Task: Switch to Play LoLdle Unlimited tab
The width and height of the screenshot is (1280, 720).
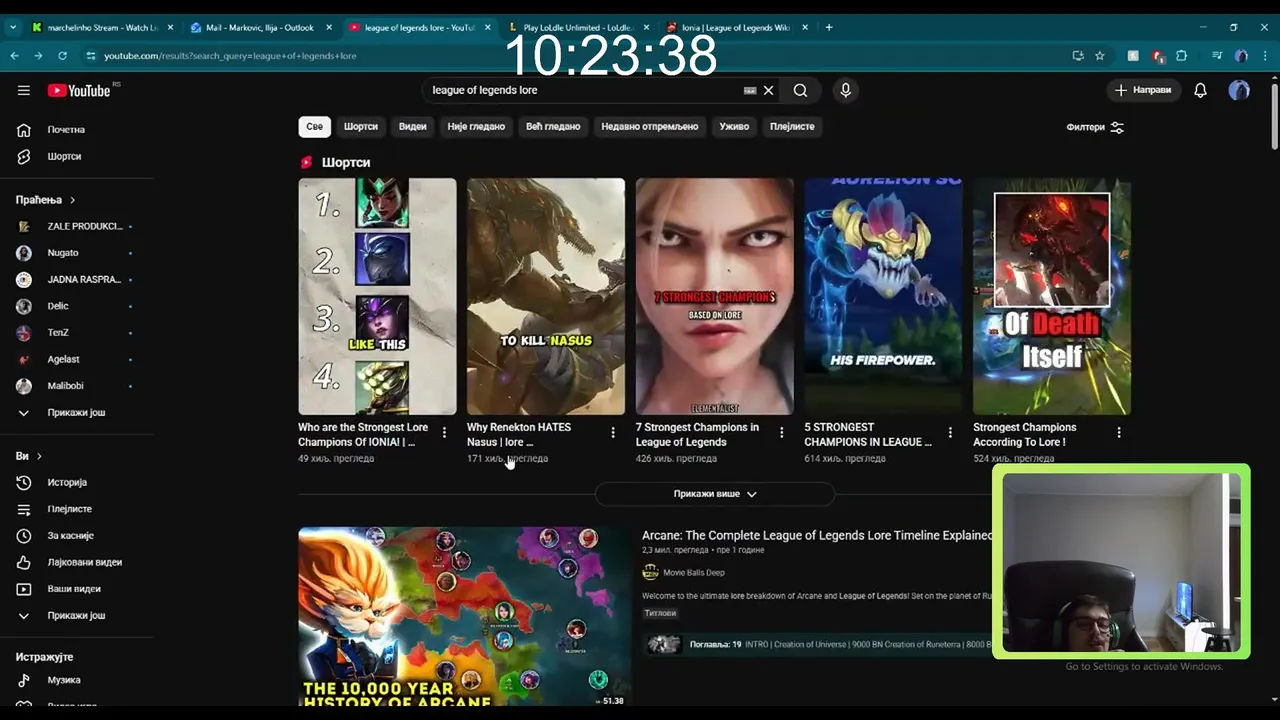Action: coord(577,28)
